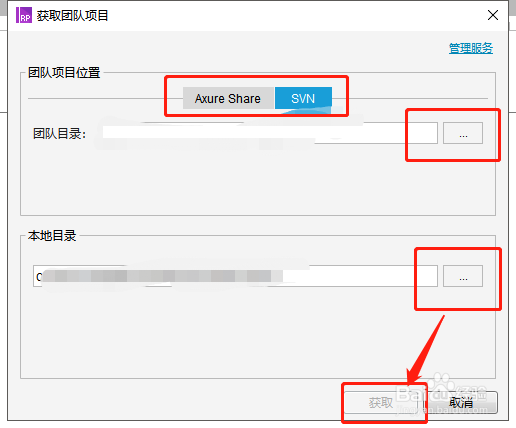This screenshot has width=516, height=428.
Task: Browse for the local directory (... button)
Action: point(463,276)
